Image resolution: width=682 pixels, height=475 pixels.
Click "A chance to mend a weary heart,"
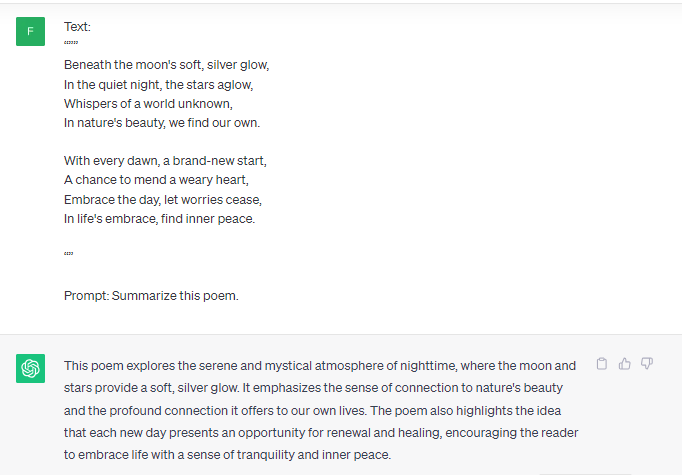156,180
